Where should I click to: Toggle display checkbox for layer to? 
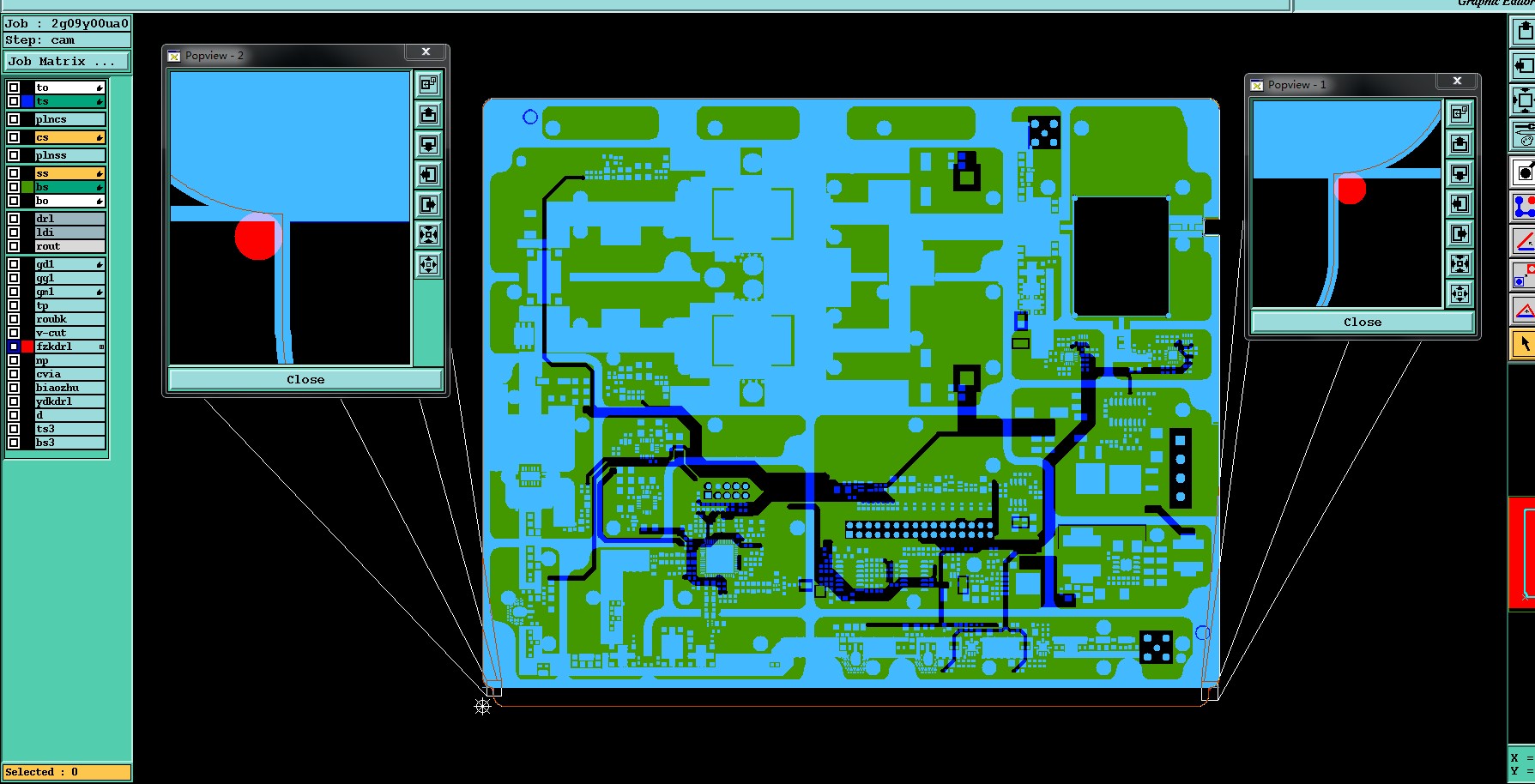click(14, 87)
